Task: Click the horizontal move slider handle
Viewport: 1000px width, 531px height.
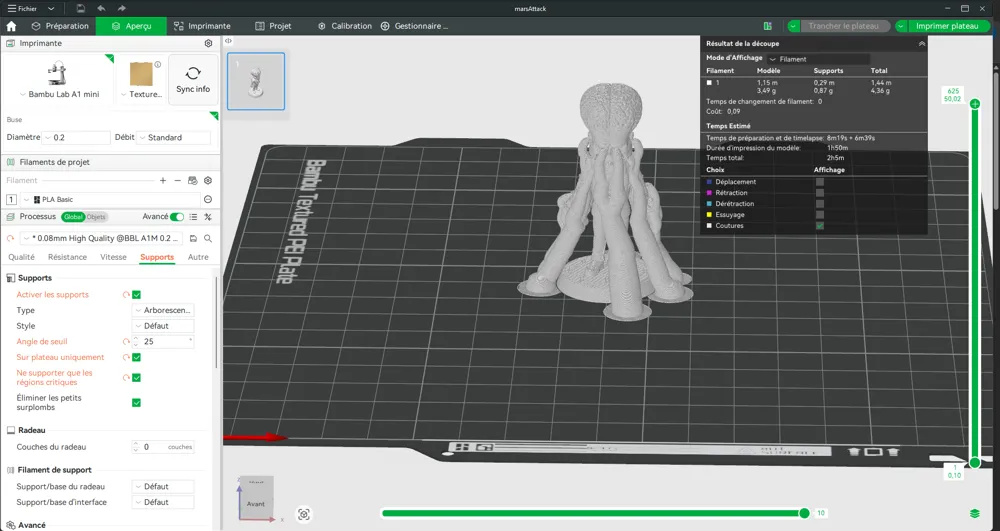Action: pyautogui.click(x=804, y=513)
